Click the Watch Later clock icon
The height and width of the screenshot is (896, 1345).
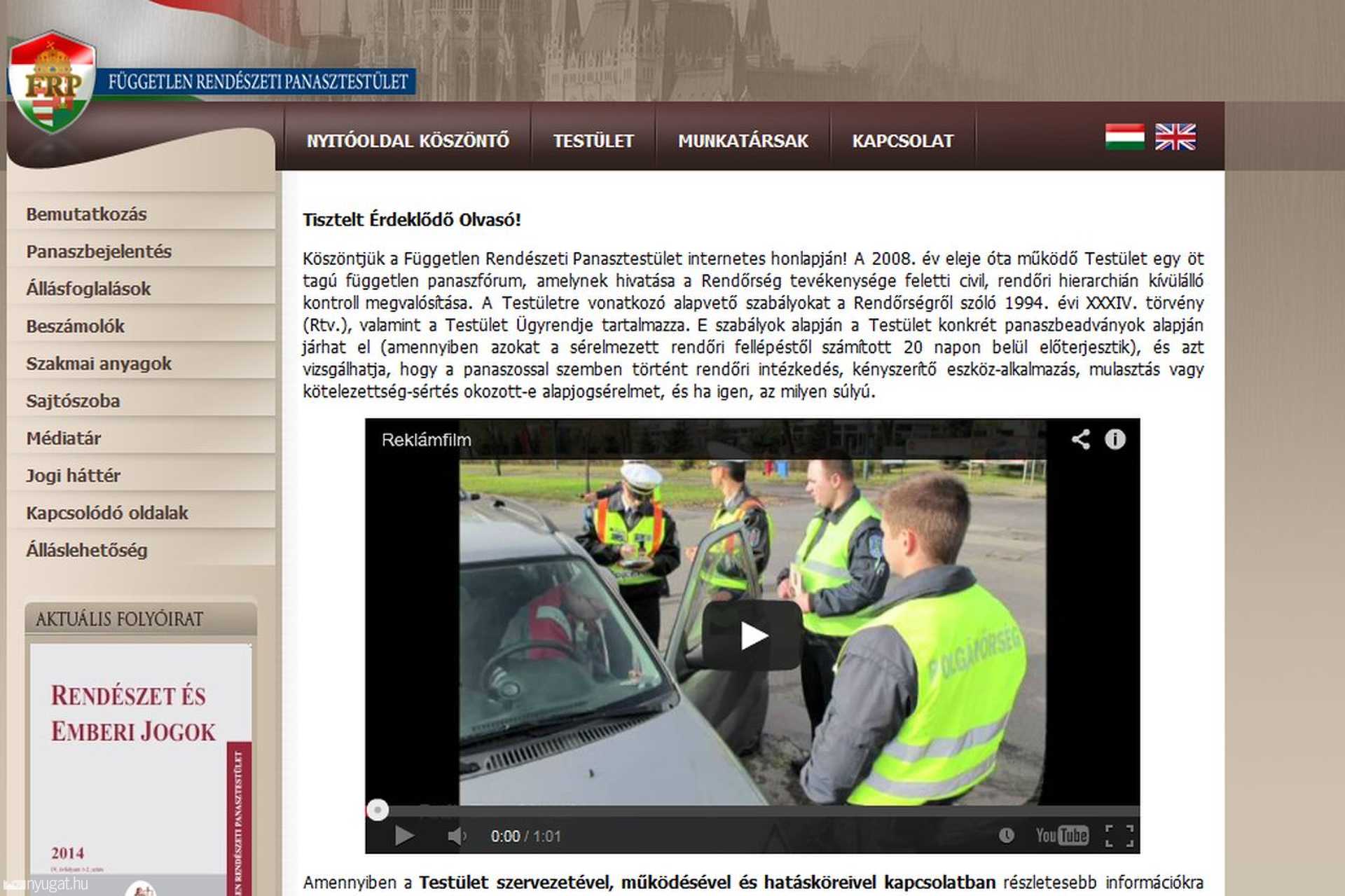click(1006, 835)
